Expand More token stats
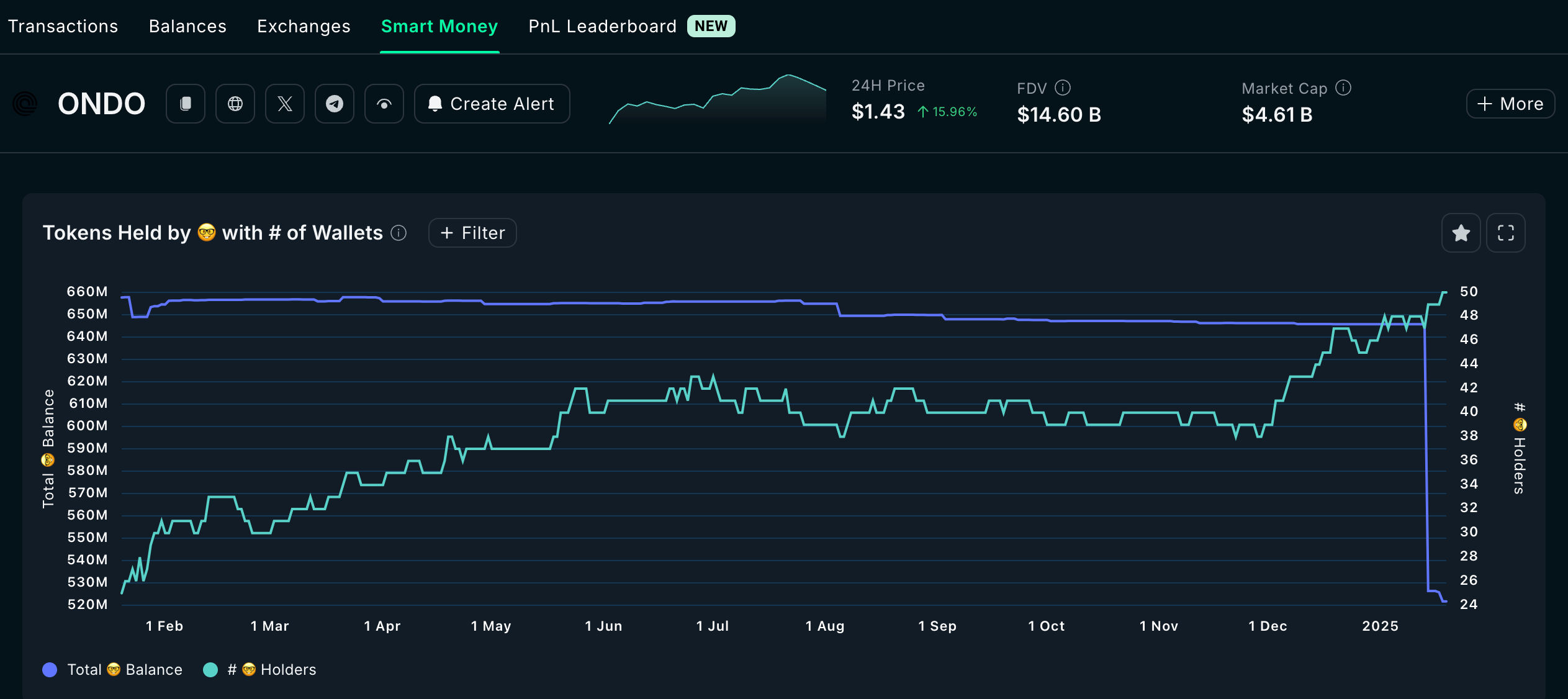 coord(1510,104)
